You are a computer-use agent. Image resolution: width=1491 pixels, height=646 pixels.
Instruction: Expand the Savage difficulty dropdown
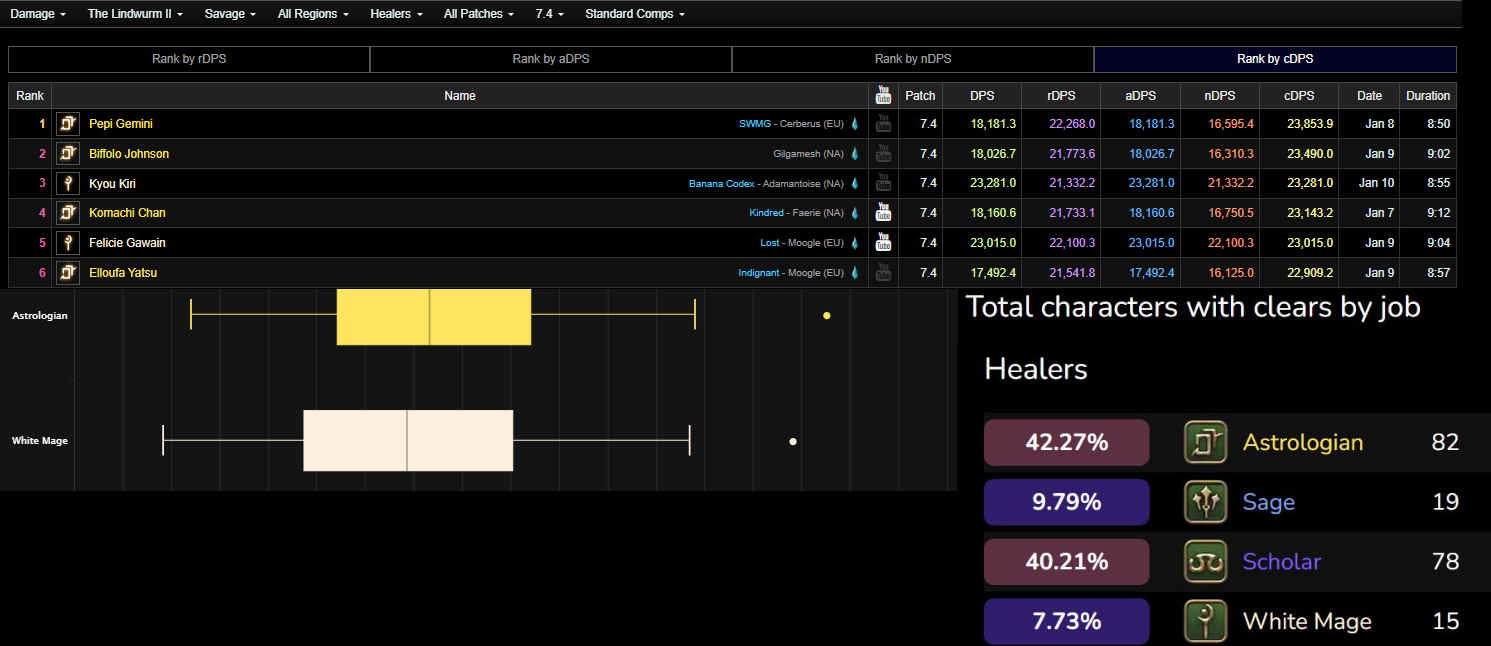click(x=230, y=14)
